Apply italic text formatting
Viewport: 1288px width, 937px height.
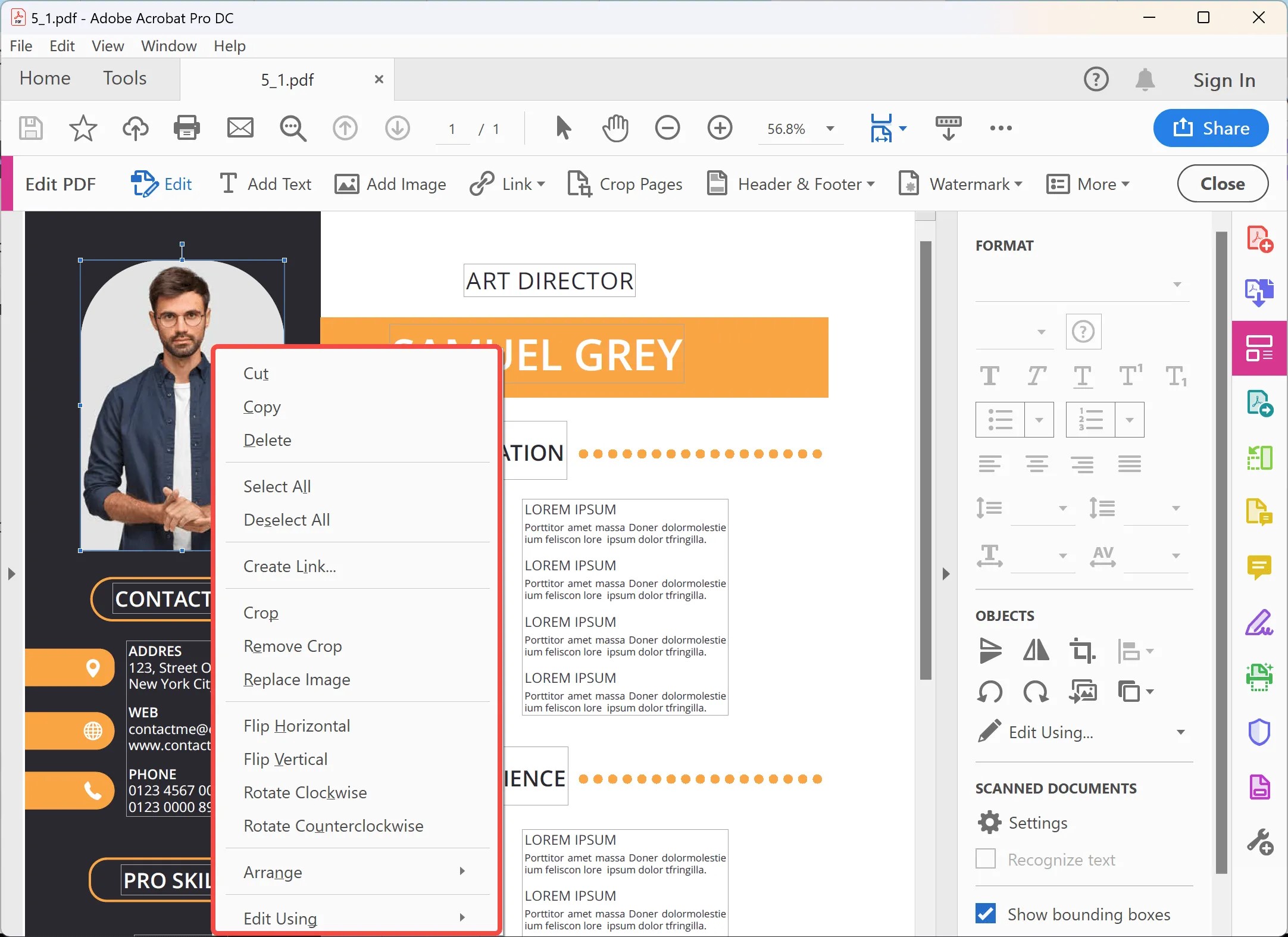click(x=1036, y=376)
